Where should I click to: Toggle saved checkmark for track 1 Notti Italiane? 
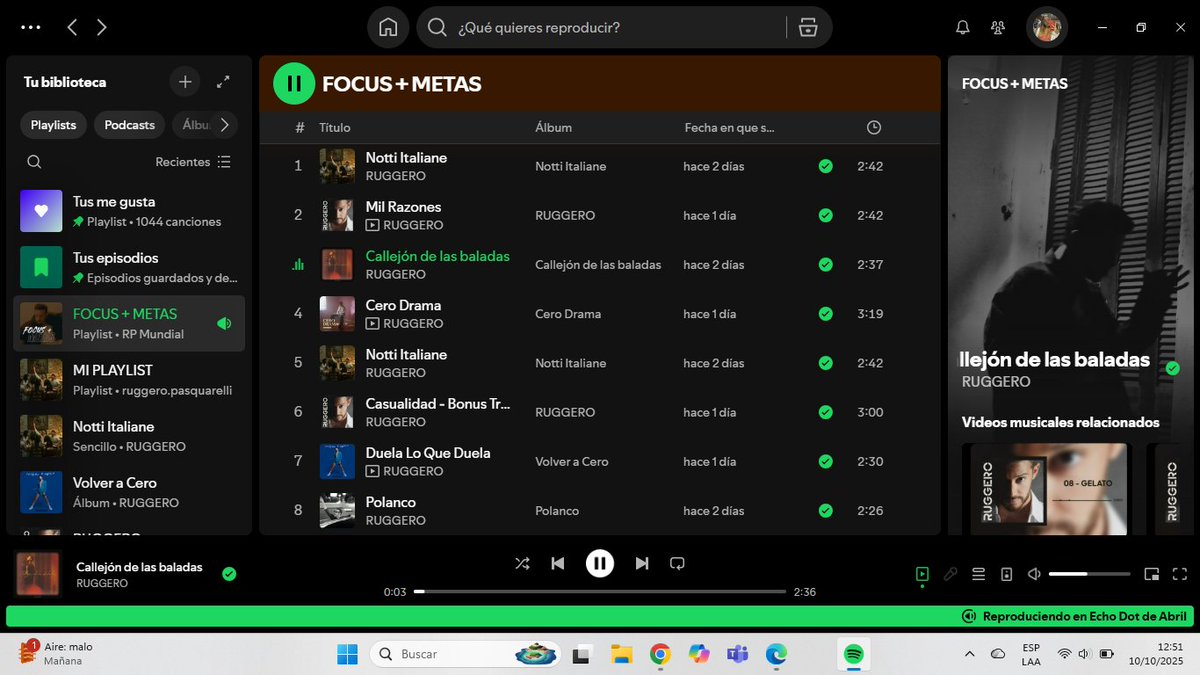[x=825, y=166]
